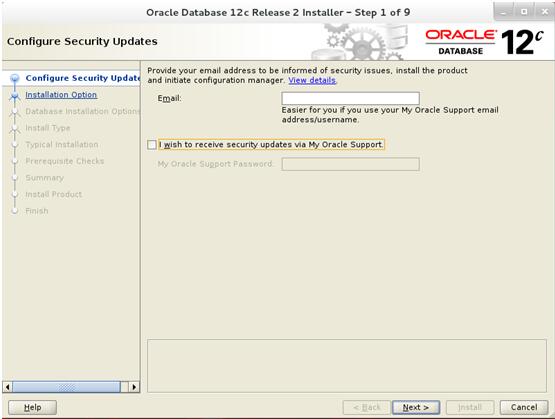Click the gears graphic in the header
Viewport: 555px width, 419px height.
pyautogui.click(x=359, y=42)
